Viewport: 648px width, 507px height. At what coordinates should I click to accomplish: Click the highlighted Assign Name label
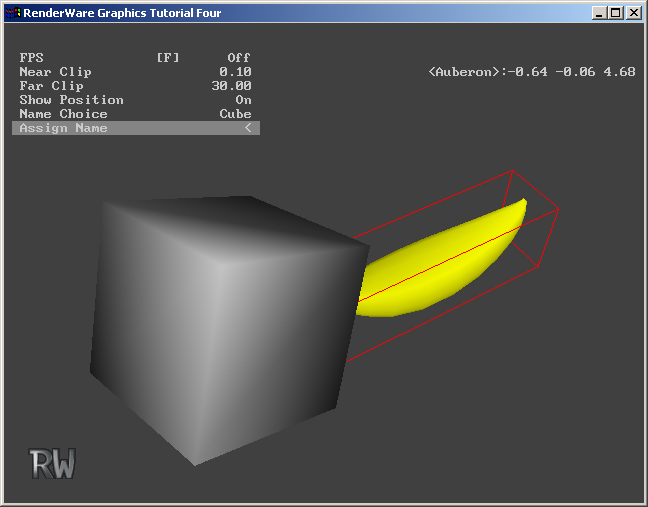pyautogui.click(x=63, y=128)
